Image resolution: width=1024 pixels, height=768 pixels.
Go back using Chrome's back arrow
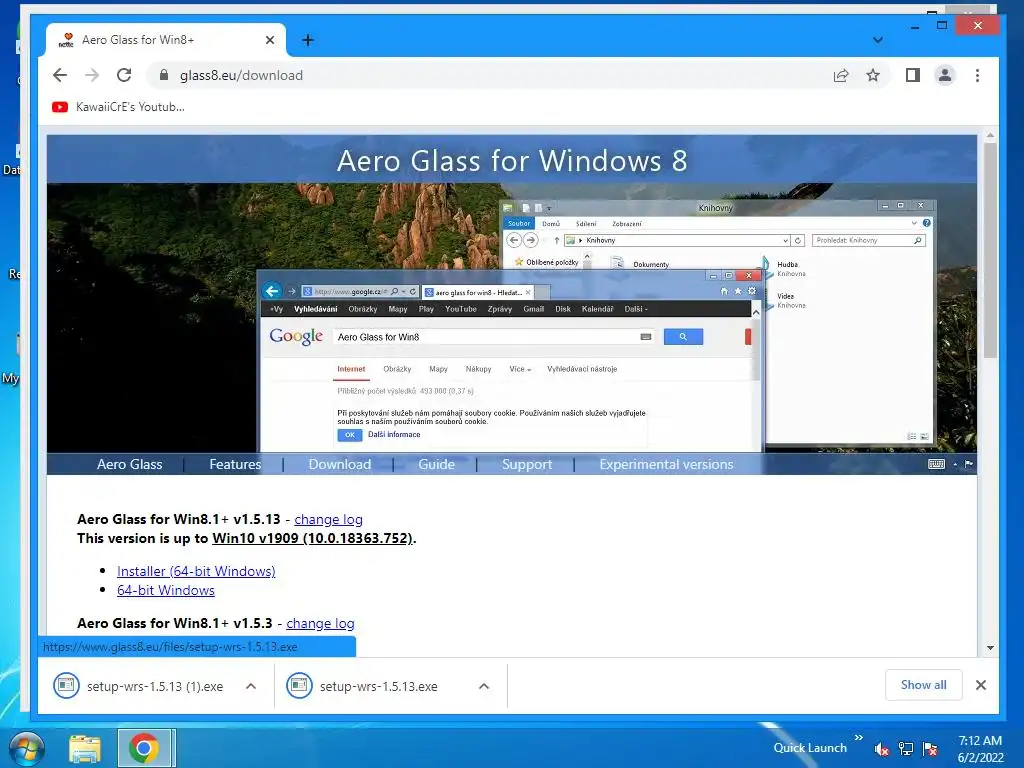pyautogui.click(x=60, y=75)
